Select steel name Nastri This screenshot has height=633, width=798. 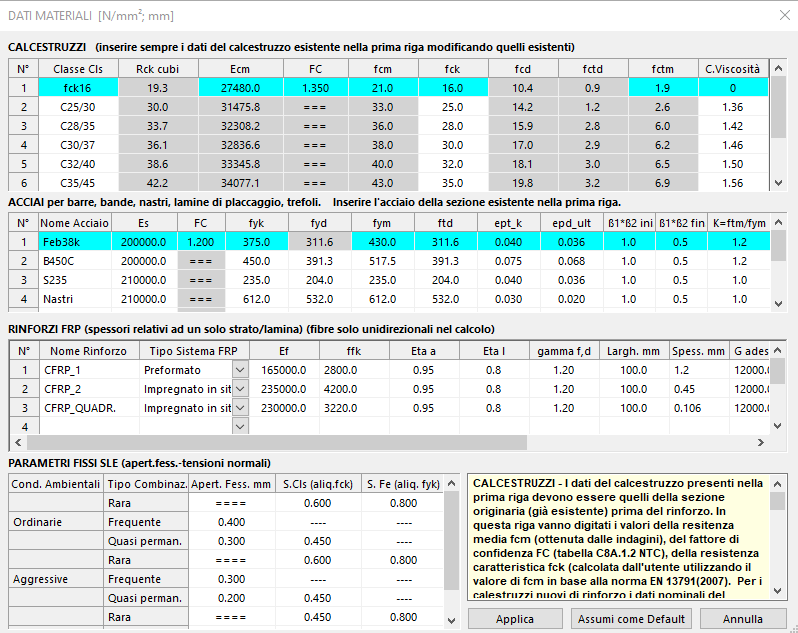[74, 299]
